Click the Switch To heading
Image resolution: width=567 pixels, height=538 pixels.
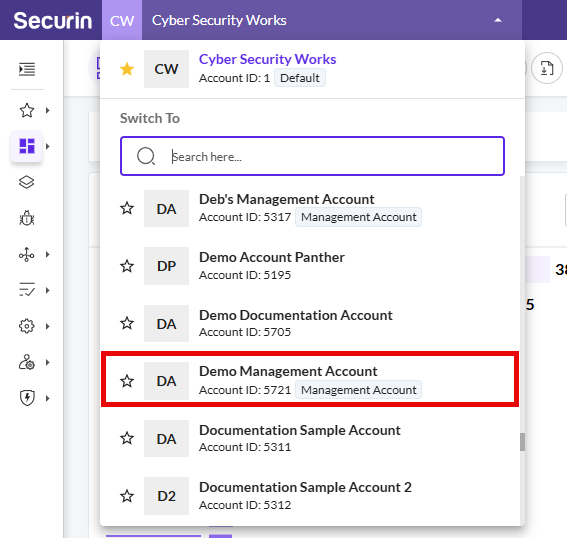coord(150,118)
